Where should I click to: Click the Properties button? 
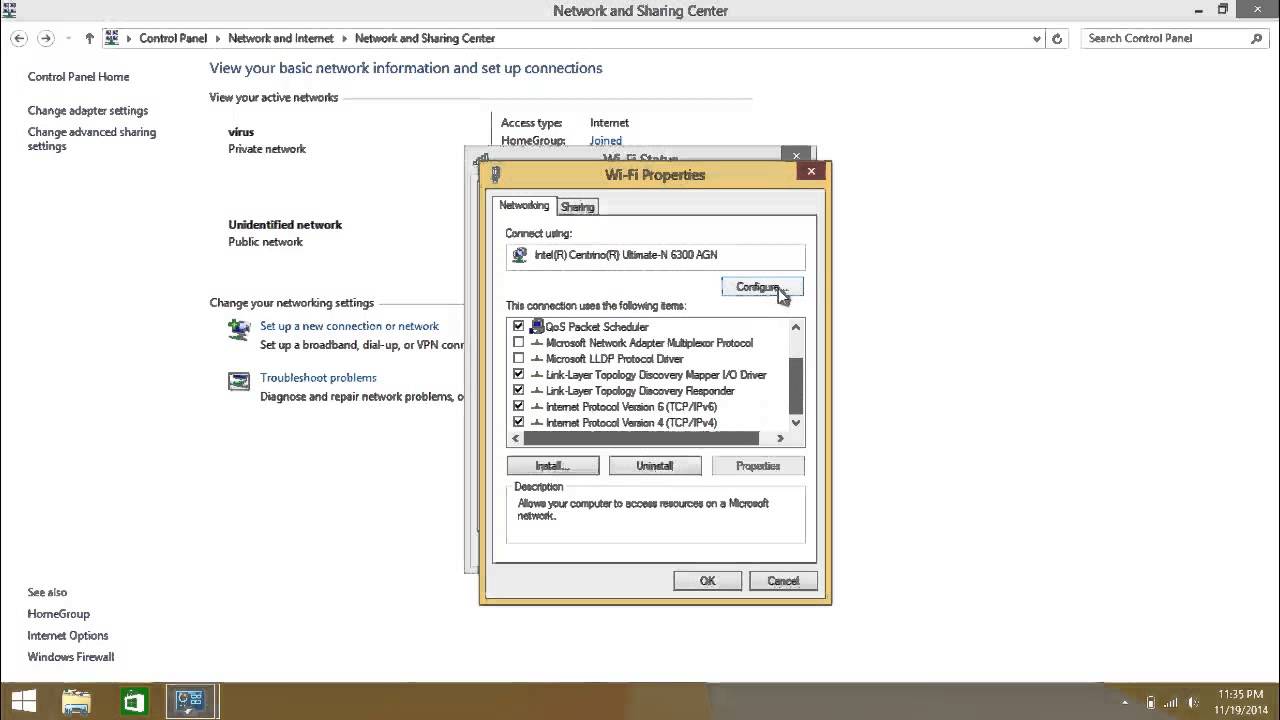758,466
